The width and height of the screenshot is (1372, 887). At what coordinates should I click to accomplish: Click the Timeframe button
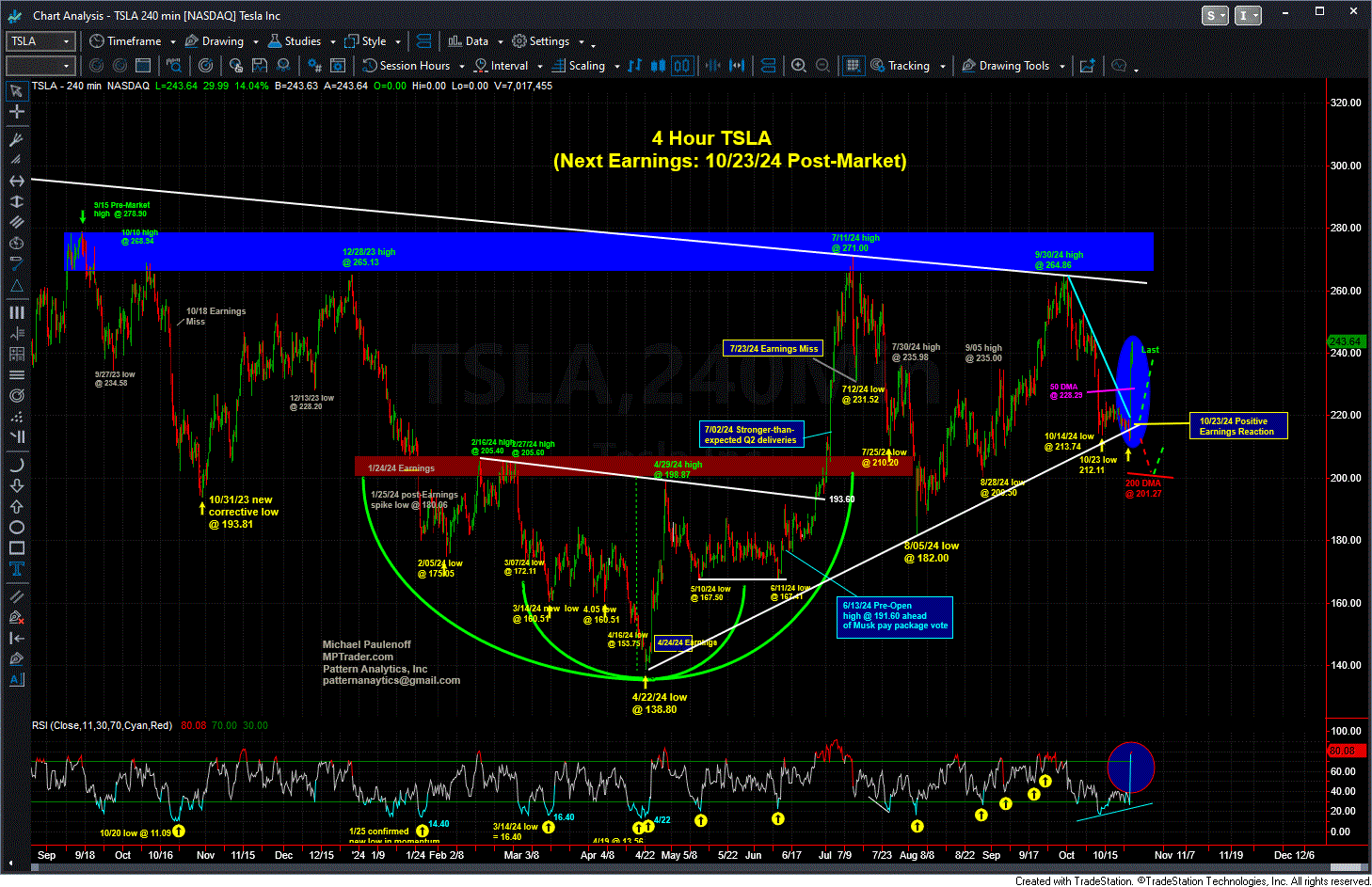click(125, 41)
